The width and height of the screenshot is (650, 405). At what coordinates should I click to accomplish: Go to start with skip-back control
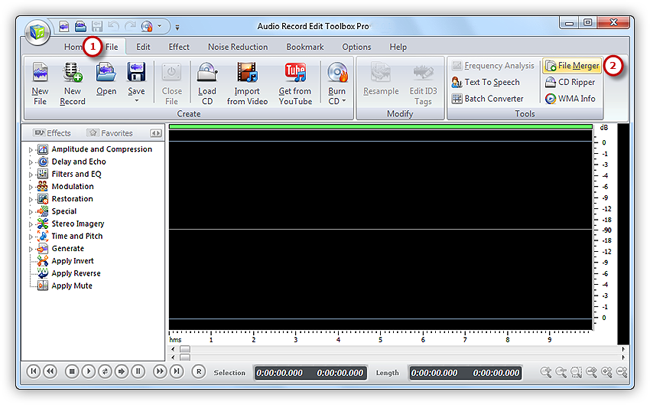click(33, 371)
